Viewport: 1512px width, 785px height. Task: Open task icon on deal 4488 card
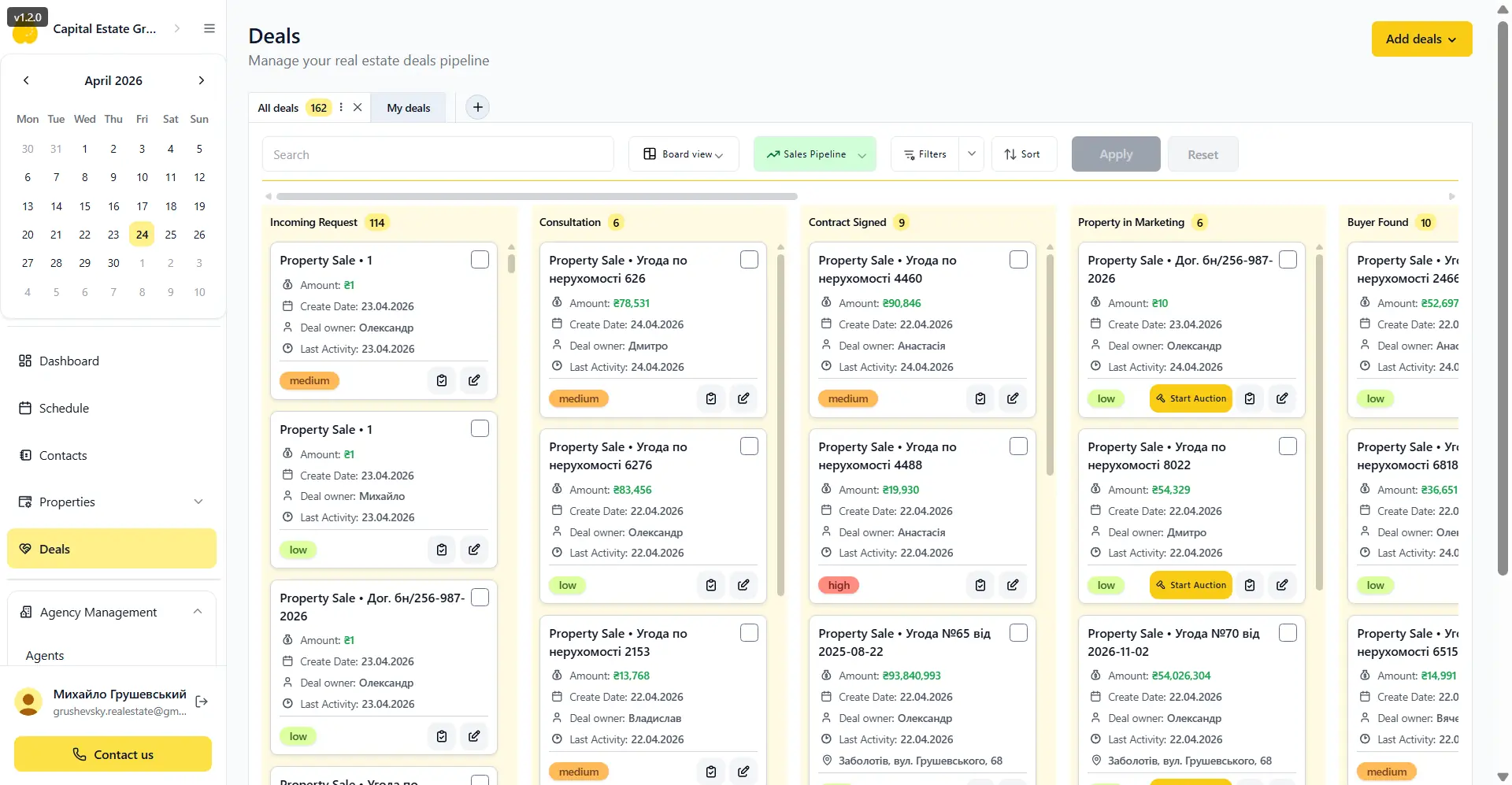(x=980, y=585)
